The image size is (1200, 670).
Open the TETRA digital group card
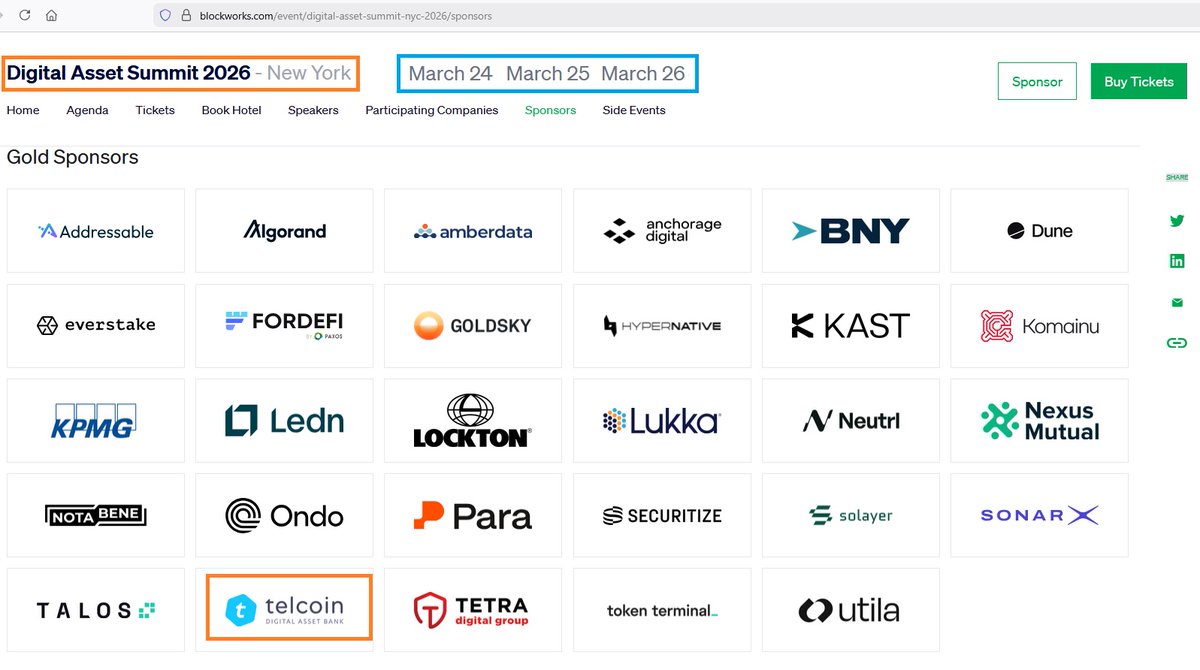point(473,610)
